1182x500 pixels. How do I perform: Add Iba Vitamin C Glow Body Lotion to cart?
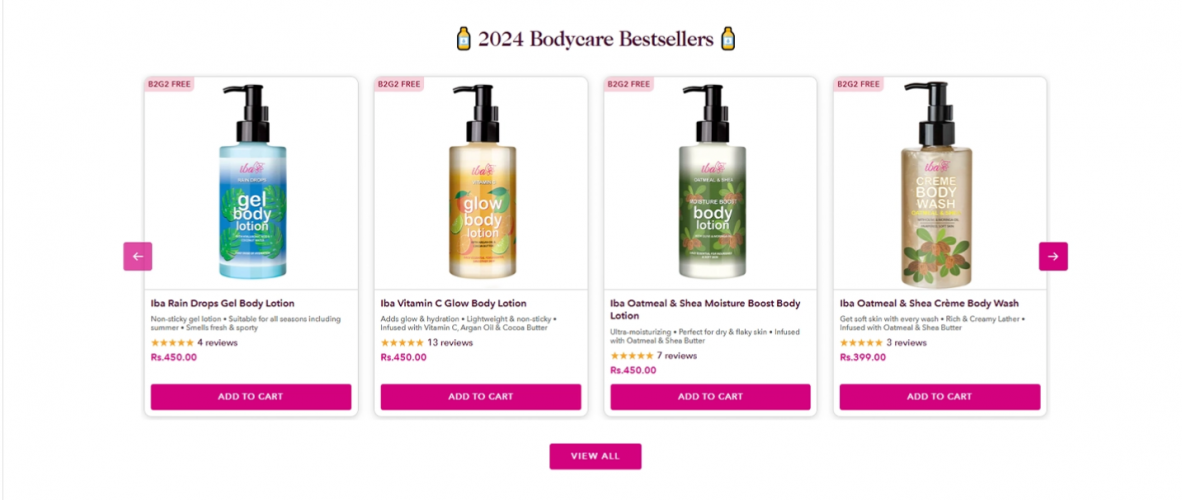(x=481, y=397)
